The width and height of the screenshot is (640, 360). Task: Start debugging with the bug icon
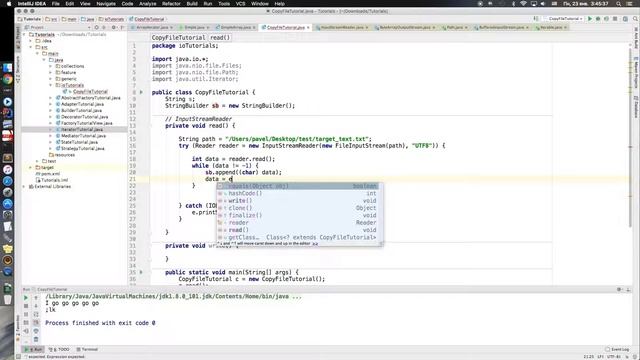[x=598, y=19]
